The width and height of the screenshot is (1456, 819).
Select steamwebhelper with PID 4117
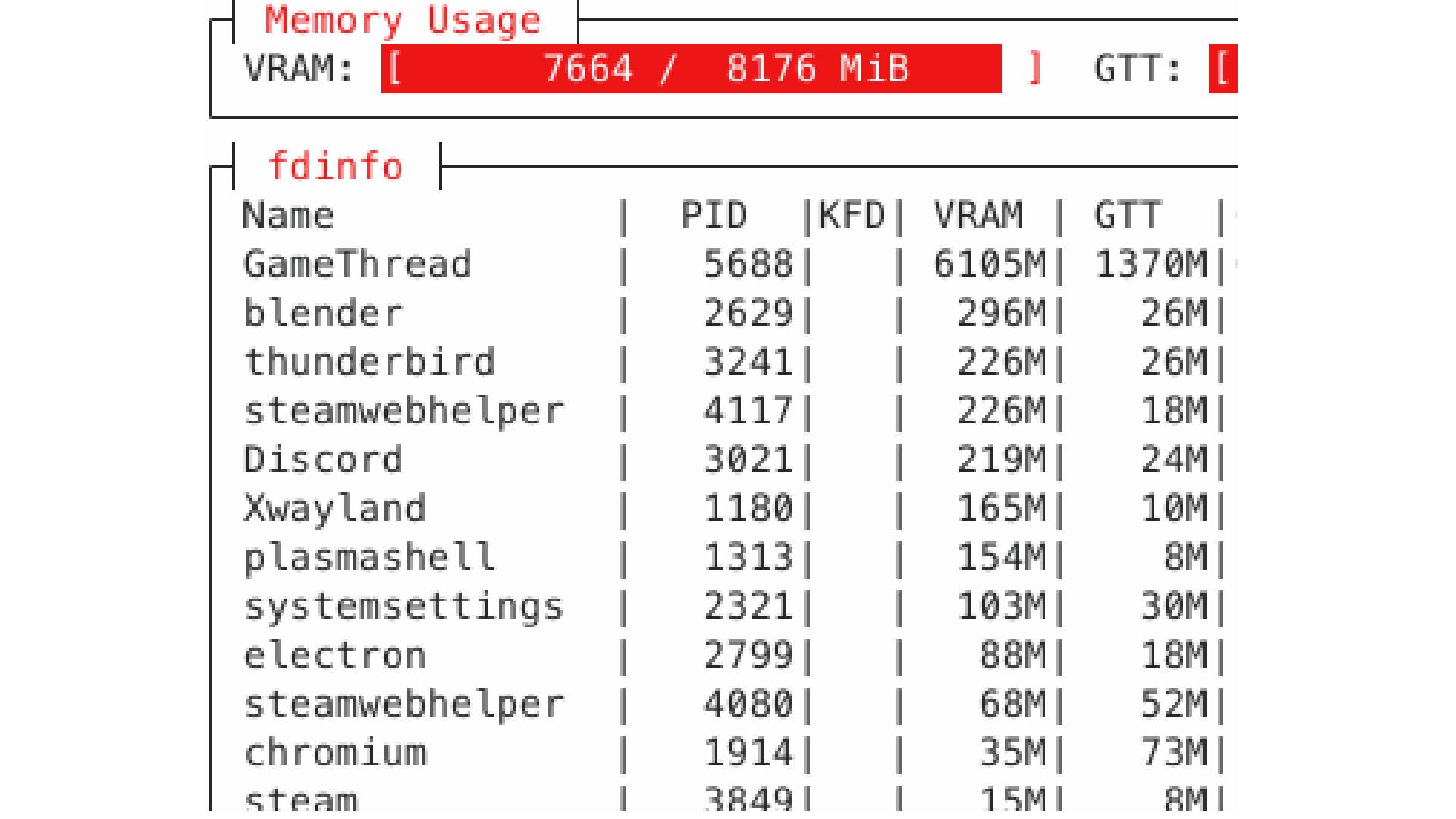coord(402,409)
